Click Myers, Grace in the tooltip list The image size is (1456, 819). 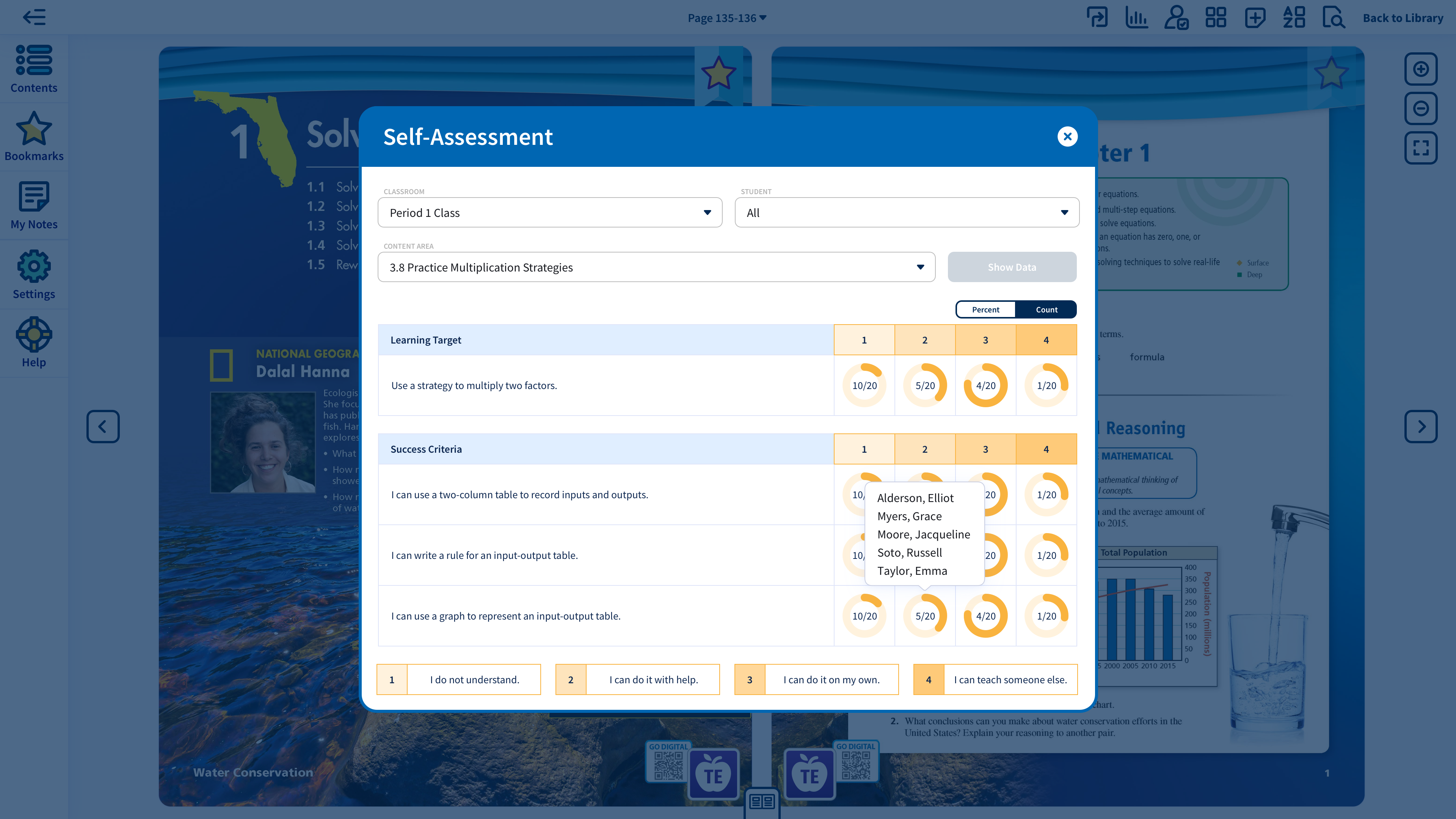[910, 516]
